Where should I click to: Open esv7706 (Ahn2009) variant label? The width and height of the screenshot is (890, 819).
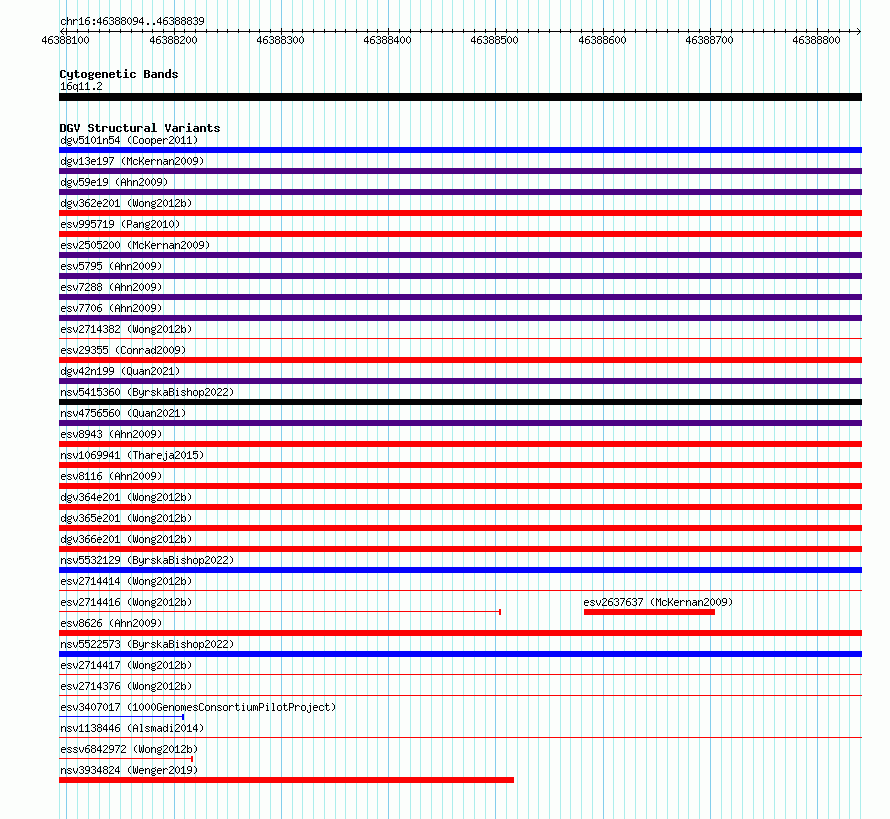click(x=111, y=308)
